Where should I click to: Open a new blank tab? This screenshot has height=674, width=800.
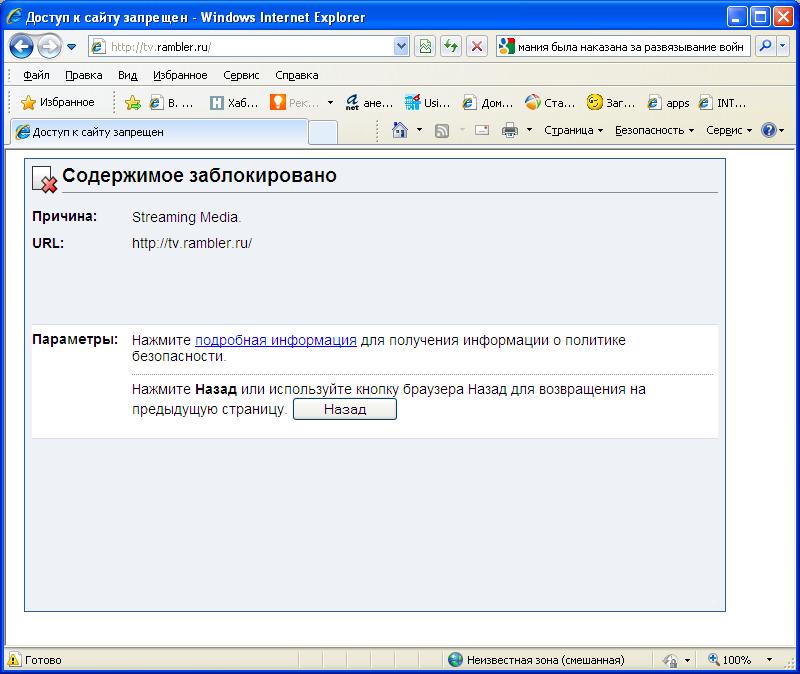323,131
